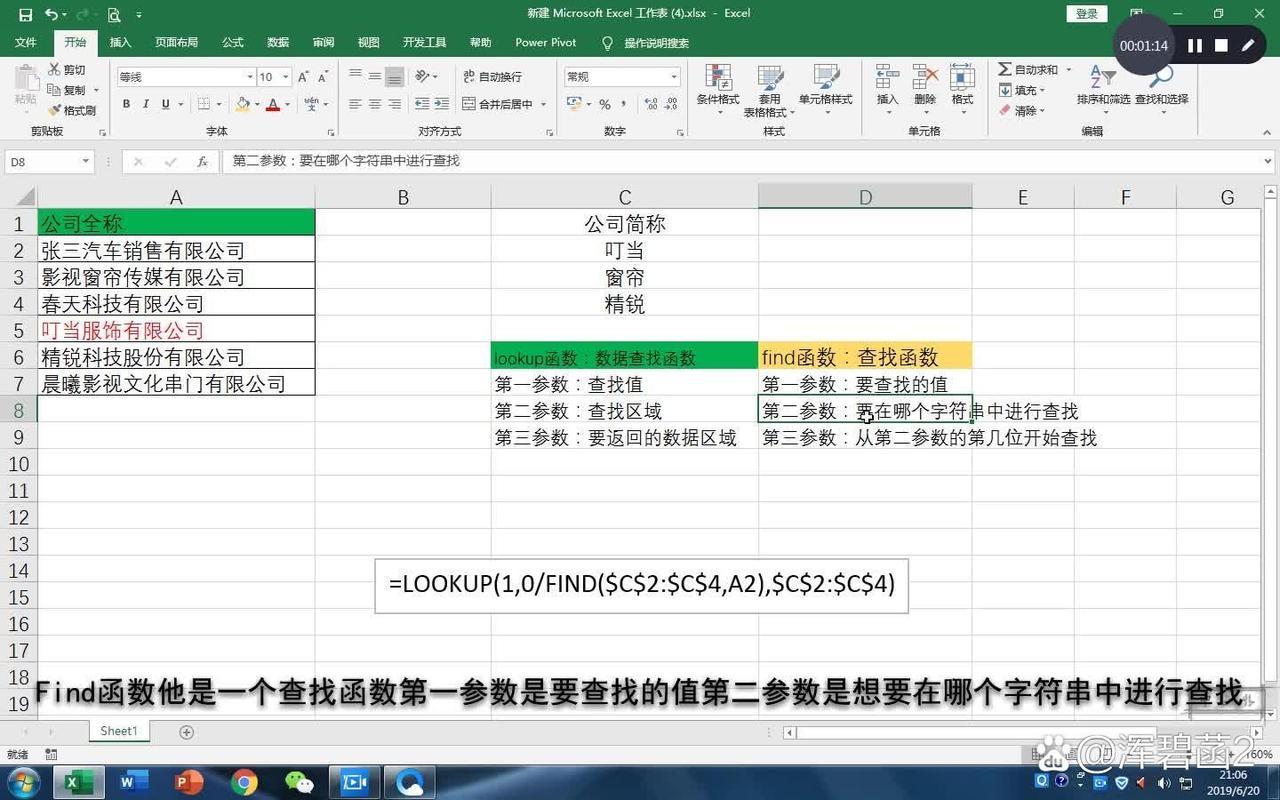Screen dimensions: 1280x800
Task: Switch to the Power Pivot tab
Action: 546,43
